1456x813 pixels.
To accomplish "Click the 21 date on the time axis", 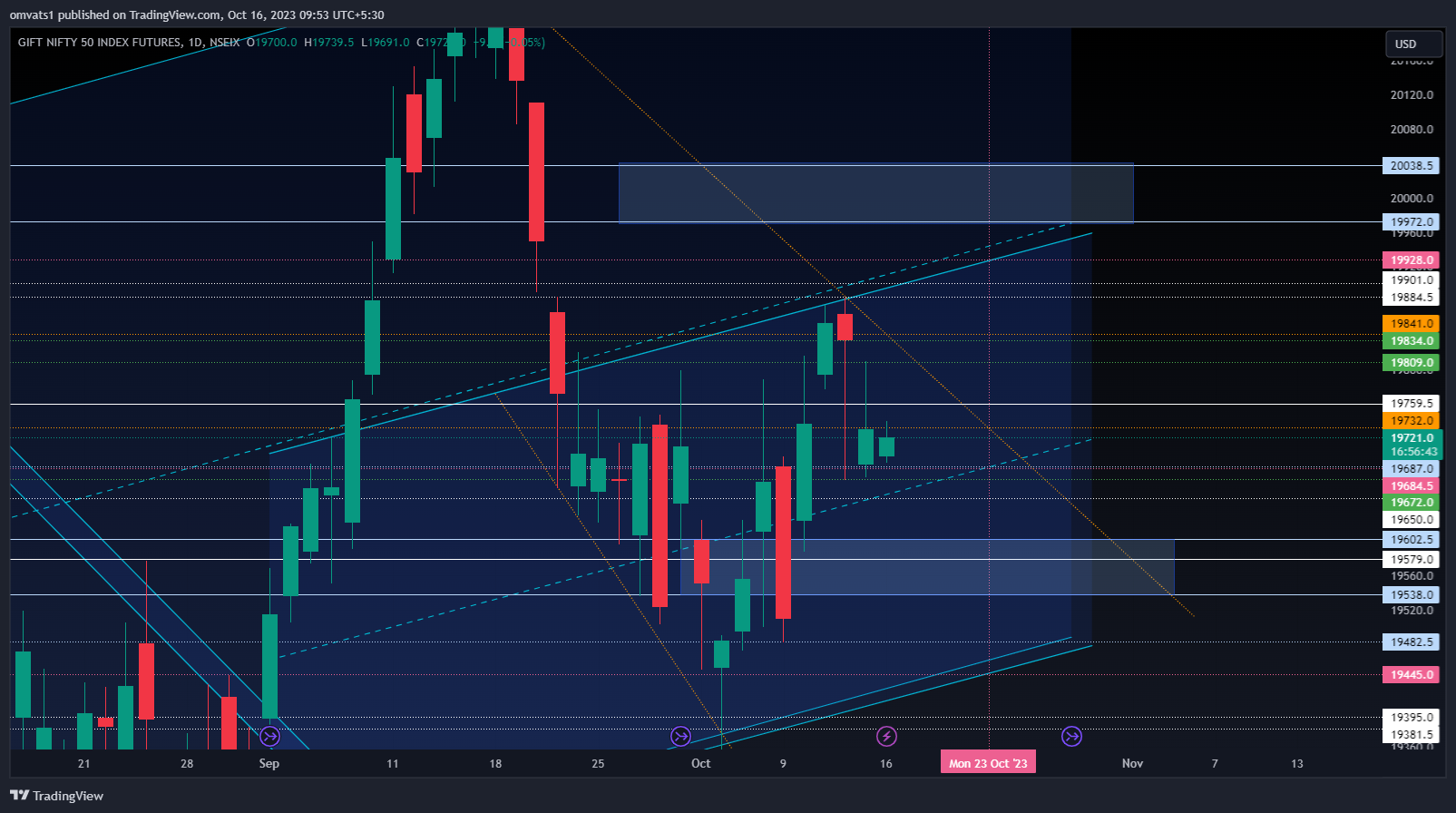I will pyautogui.click(x=84, y=764).
